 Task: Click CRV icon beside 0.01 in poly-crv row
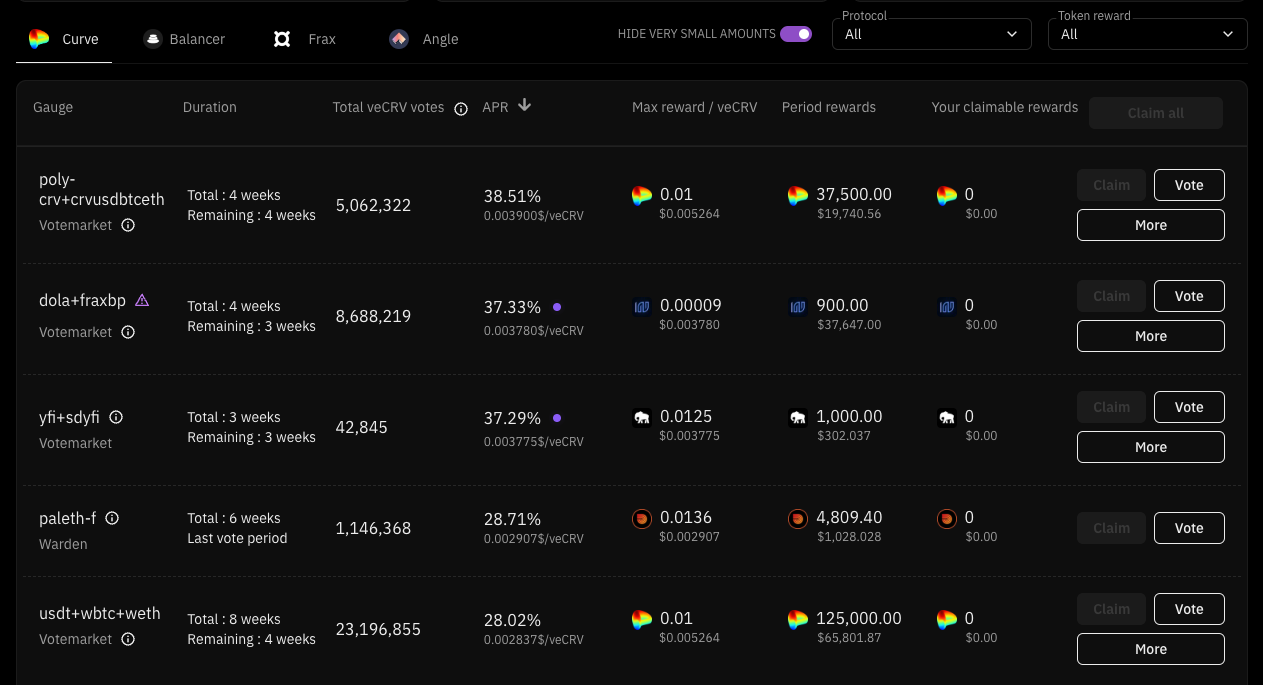[x=642, y=196]
